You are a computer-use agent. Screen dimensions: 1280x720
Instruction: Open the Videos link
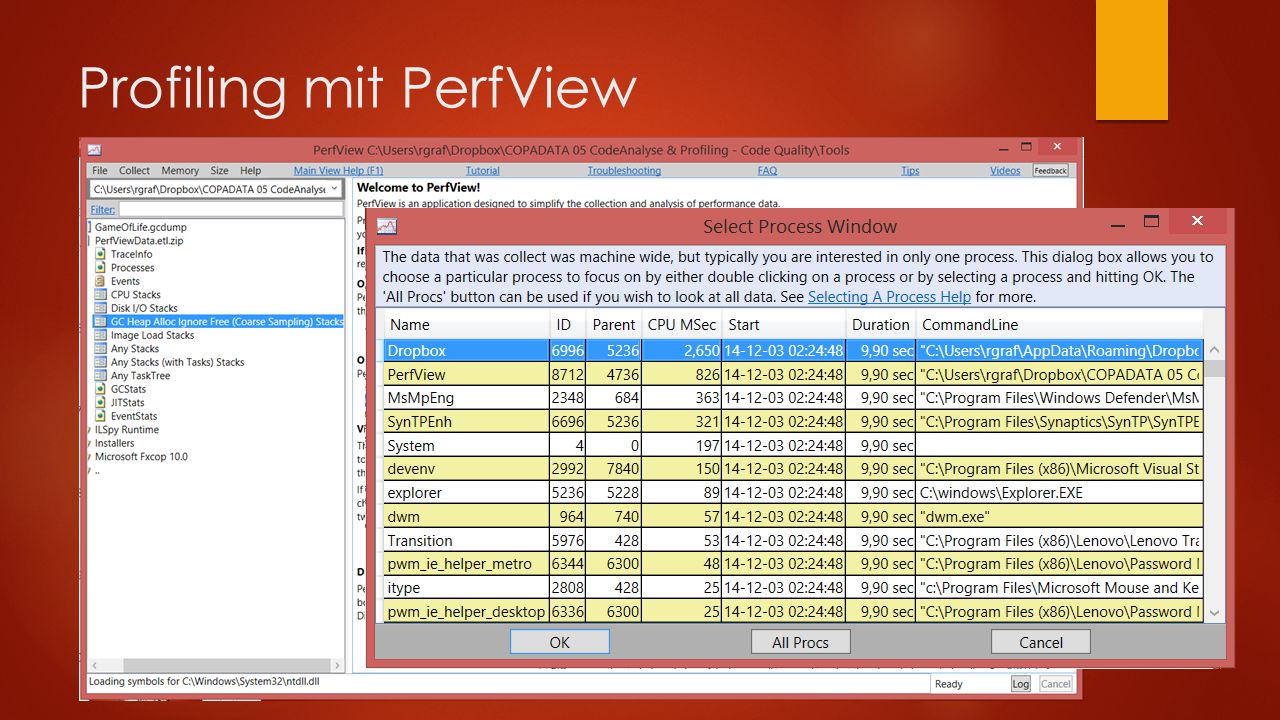click(1005, 171)
